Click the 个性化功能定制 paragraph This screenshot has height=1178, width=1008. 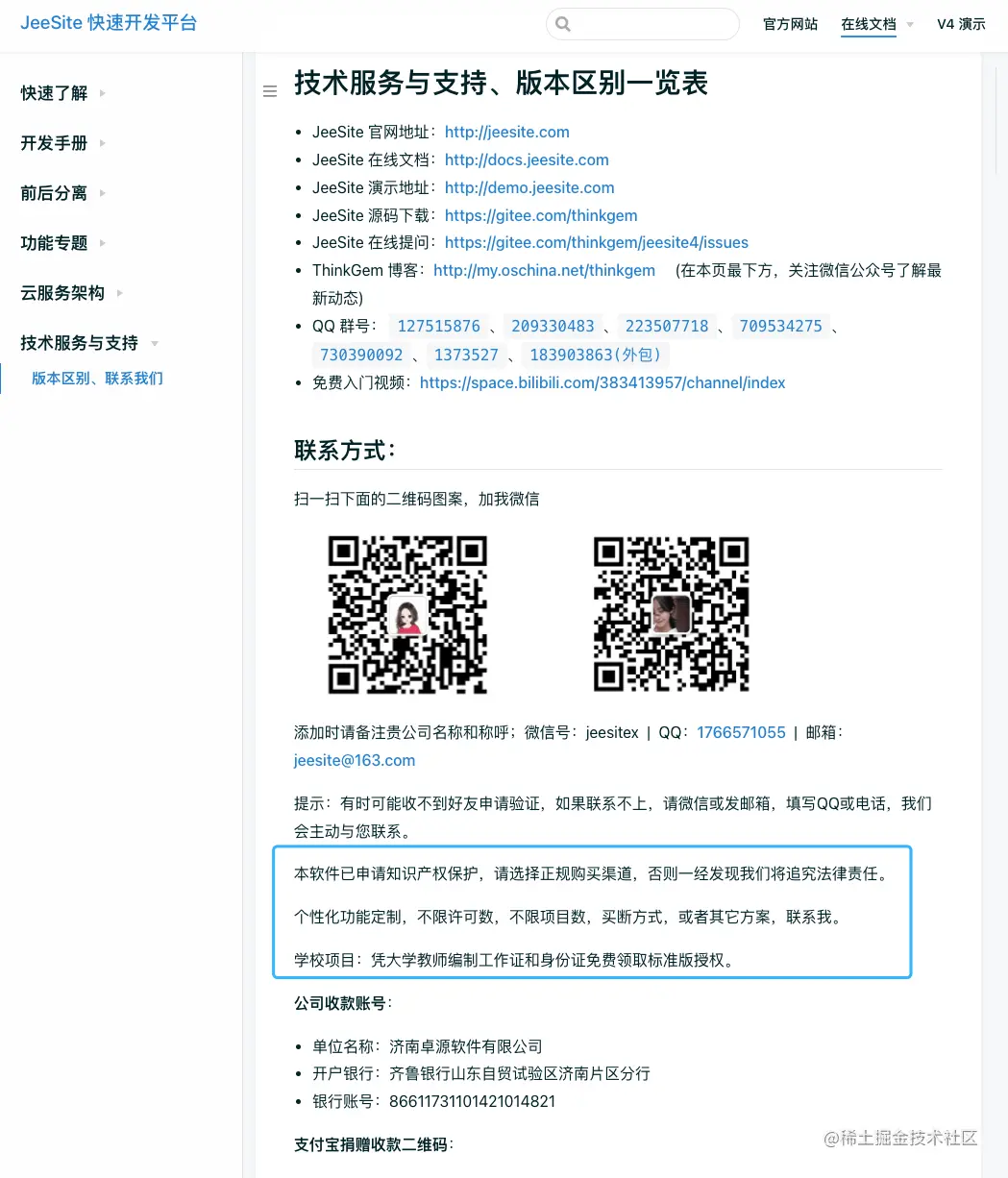(570, 917)
